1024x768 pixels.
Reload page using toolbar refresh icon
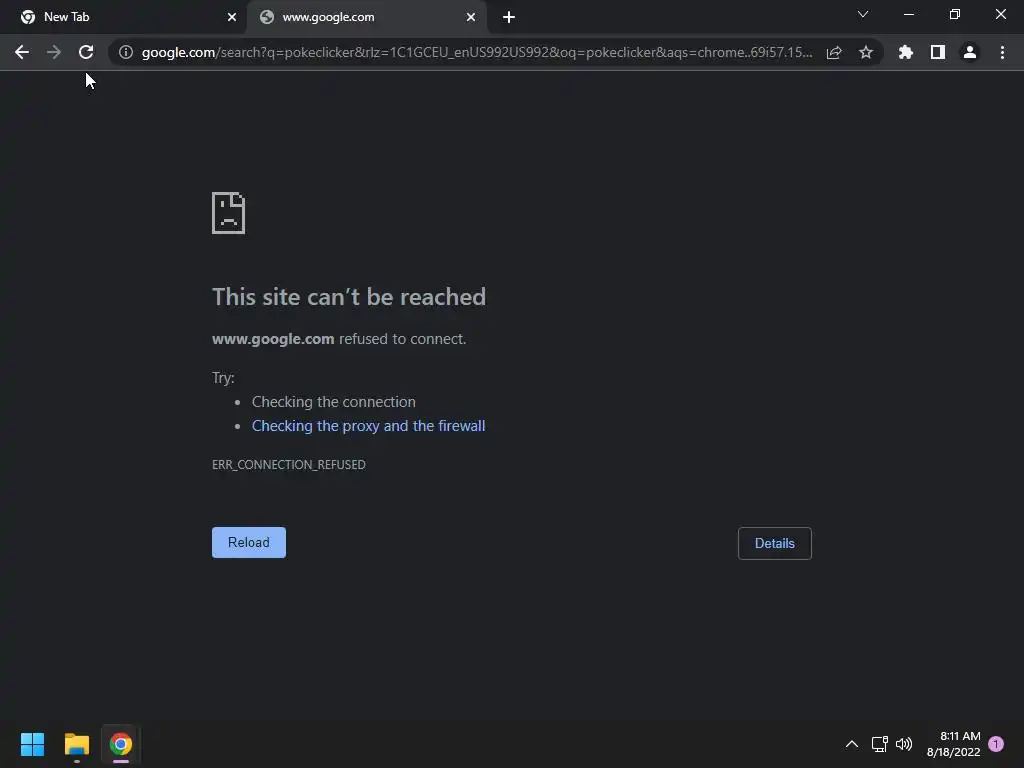86,52
